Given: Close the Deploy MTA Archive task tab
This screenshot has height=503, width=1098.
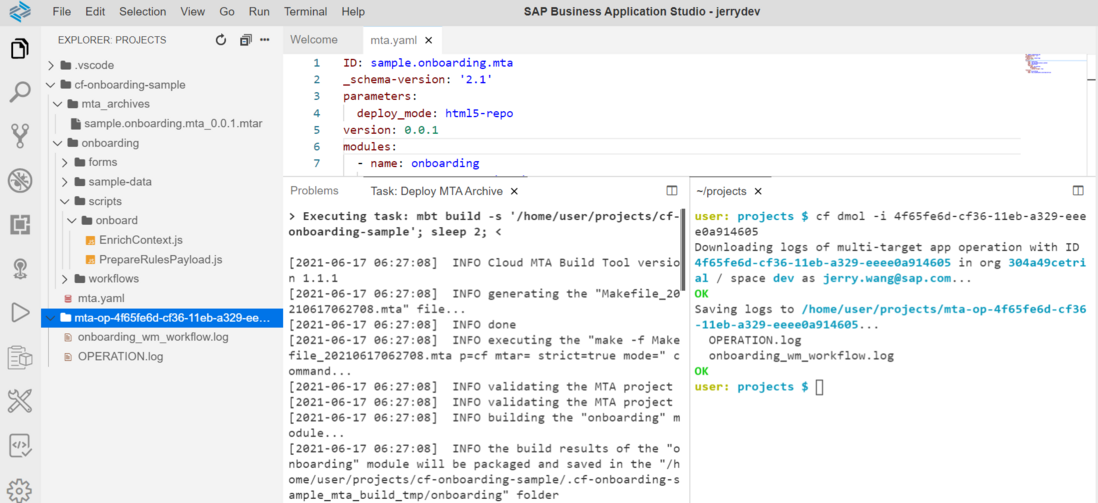Looking at the screenshot, I should pos(513,191).
